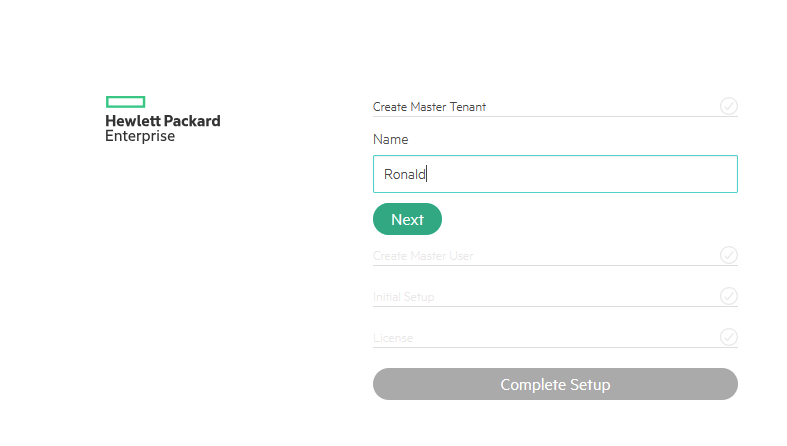Open the Initial Setup step
The width and height of the screenshot is (787, 446).
(x=403, y=297)
